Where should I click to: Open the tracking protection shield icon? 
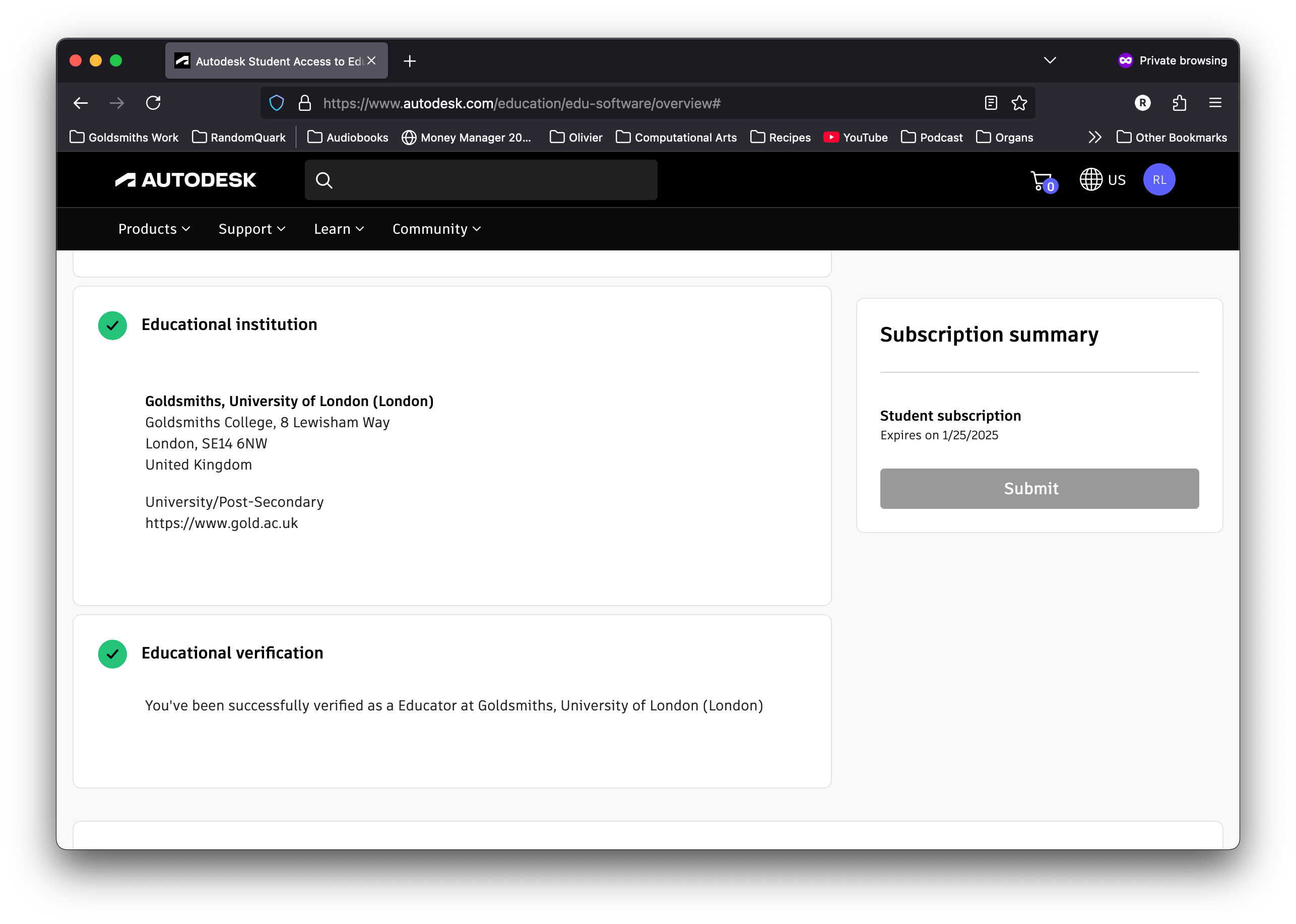(x=277, y=103)
